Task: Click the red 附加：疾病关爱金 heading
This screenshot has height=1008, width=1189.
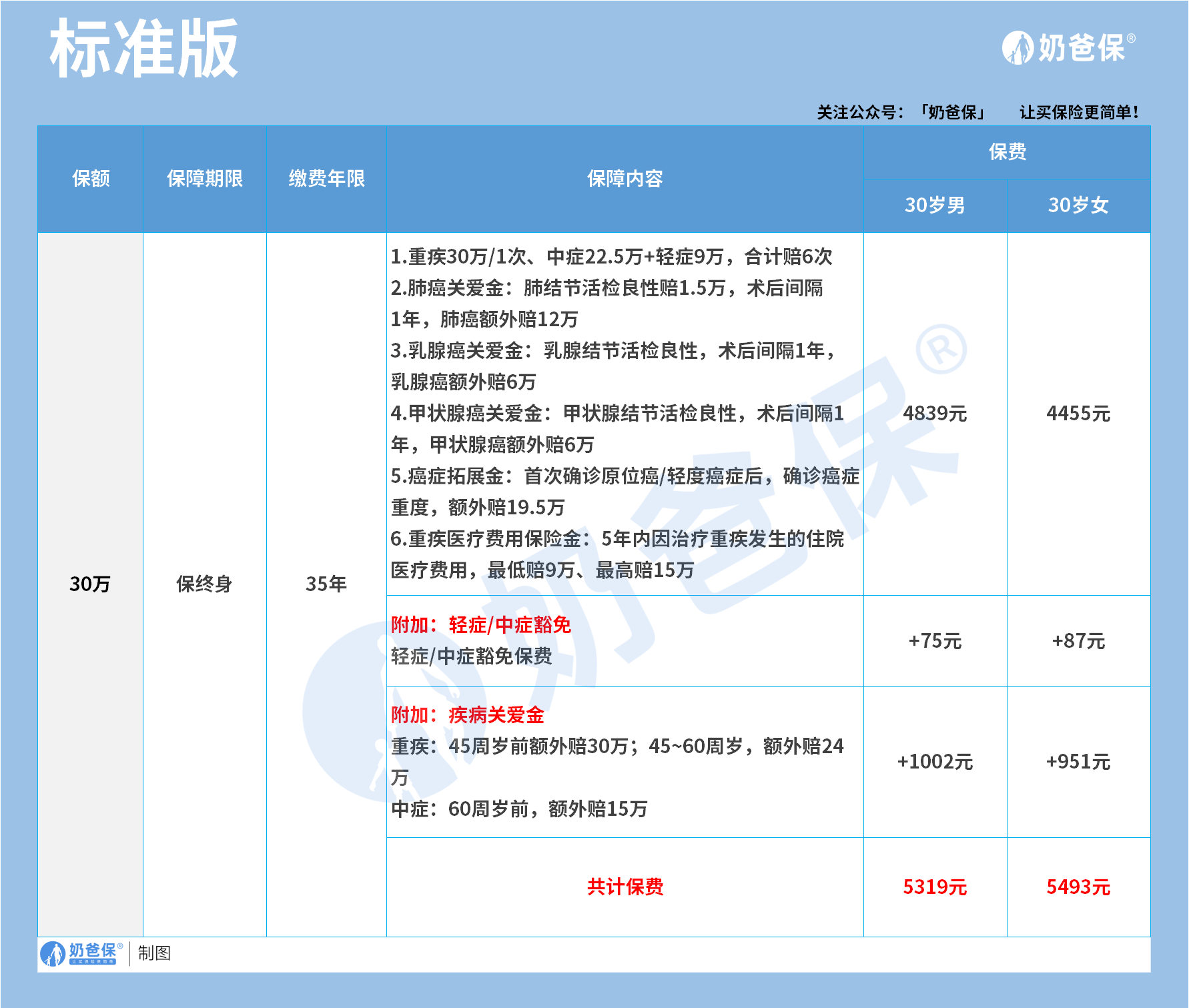Action: coord(468,715)
